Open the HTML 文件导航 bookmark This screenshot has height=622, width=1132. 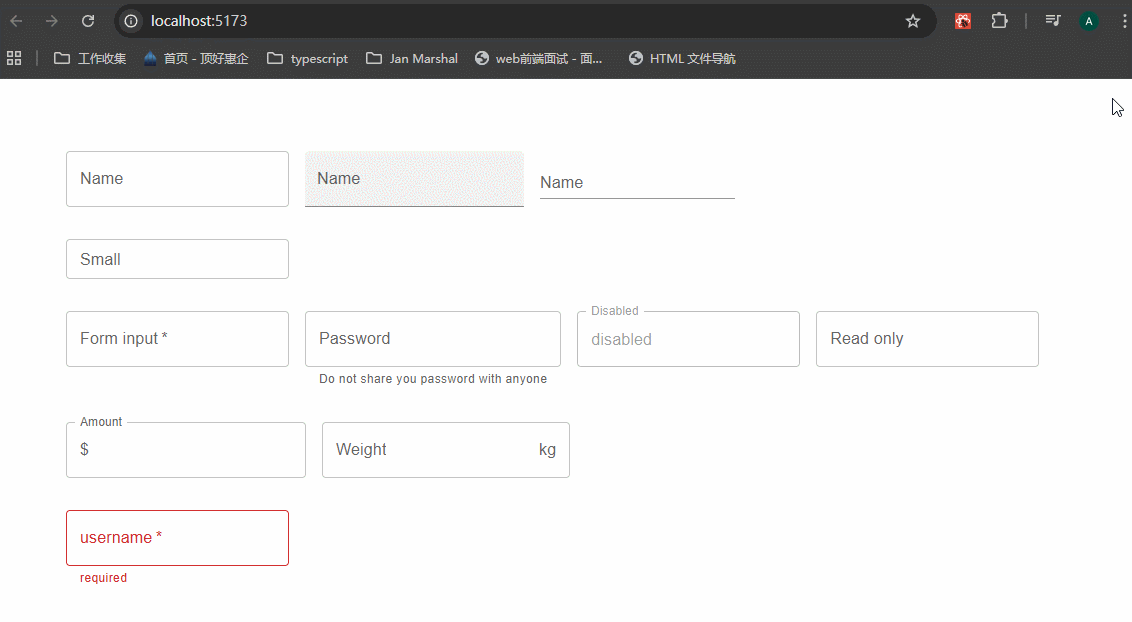[x=681, y=58]
